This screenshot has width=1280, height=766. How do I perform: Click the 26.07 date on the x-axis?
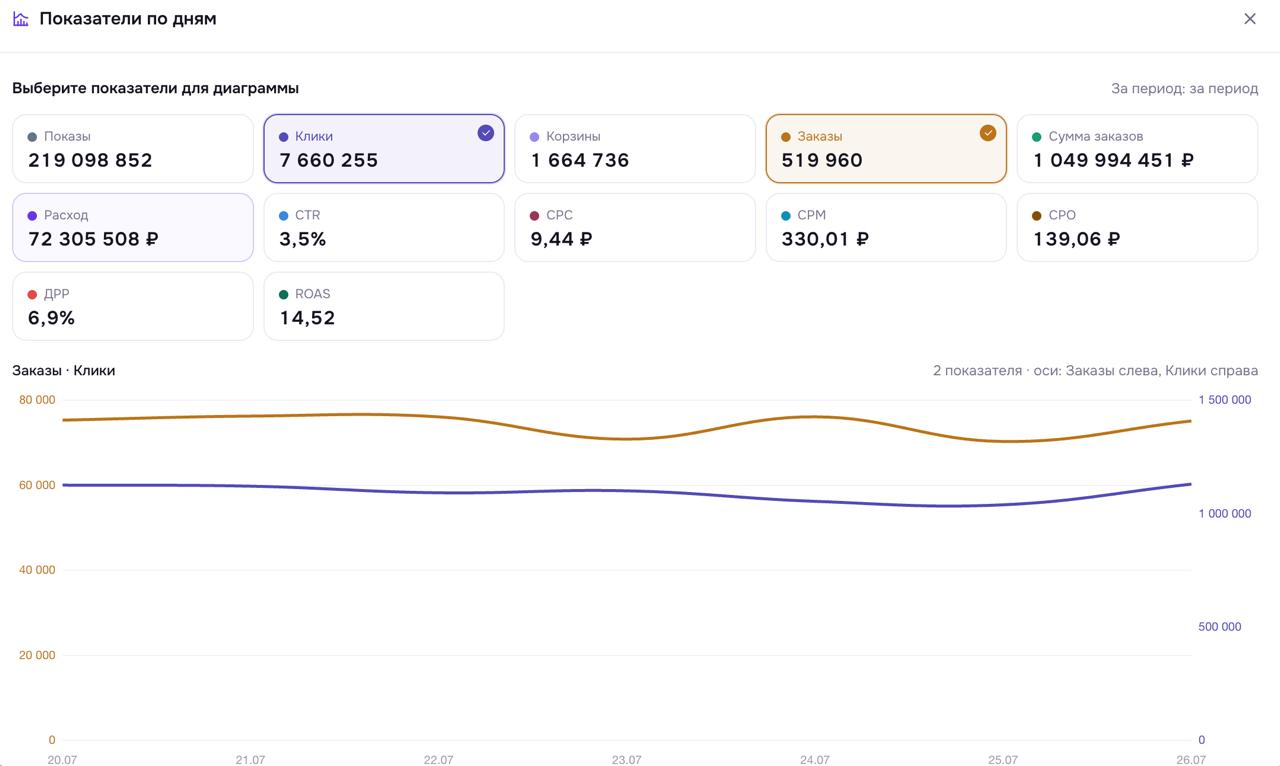[x=1191, y=760]
